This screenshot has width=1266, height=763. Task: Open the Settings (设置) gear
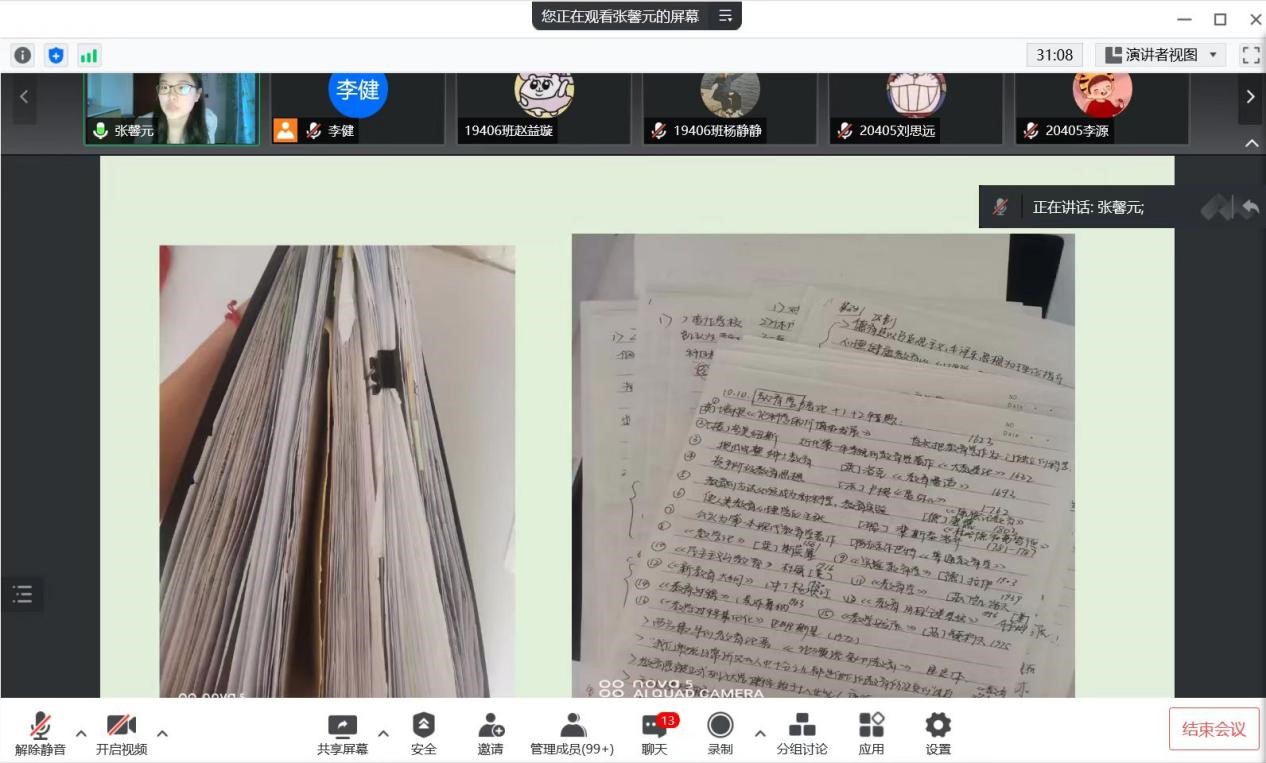click(938, 733)
